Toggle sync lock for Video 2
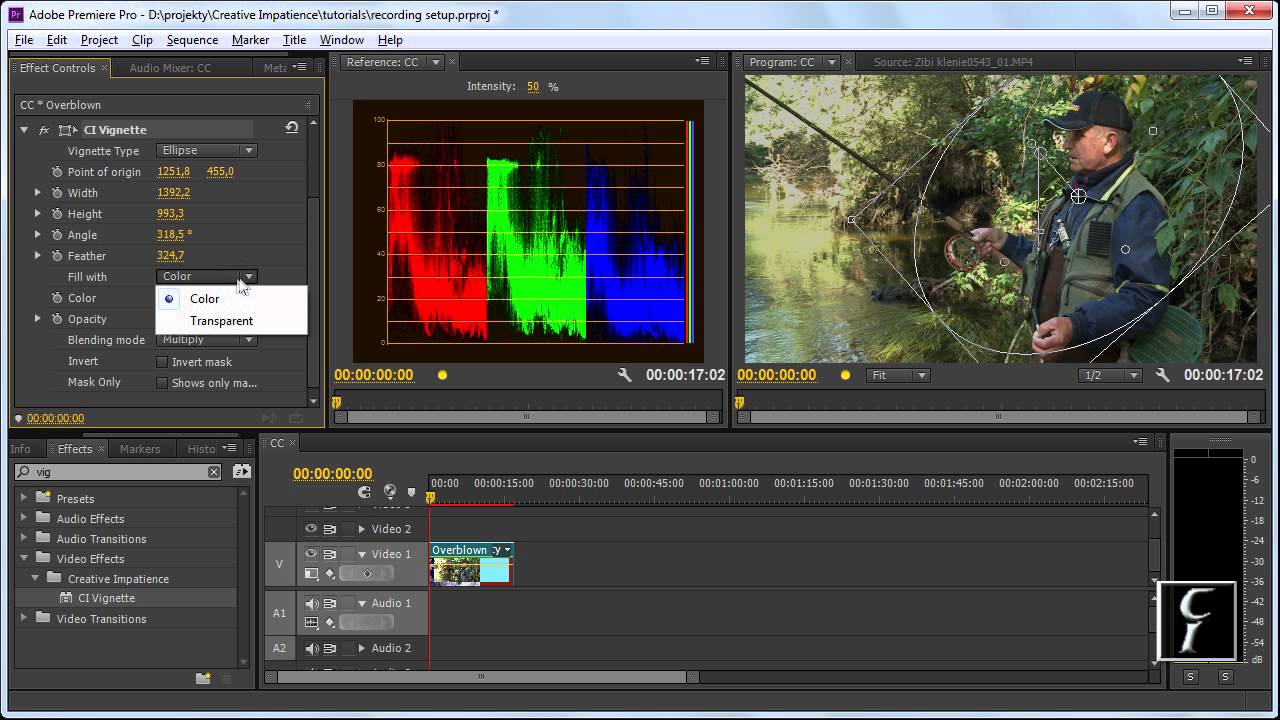 (x=330, y=529)
